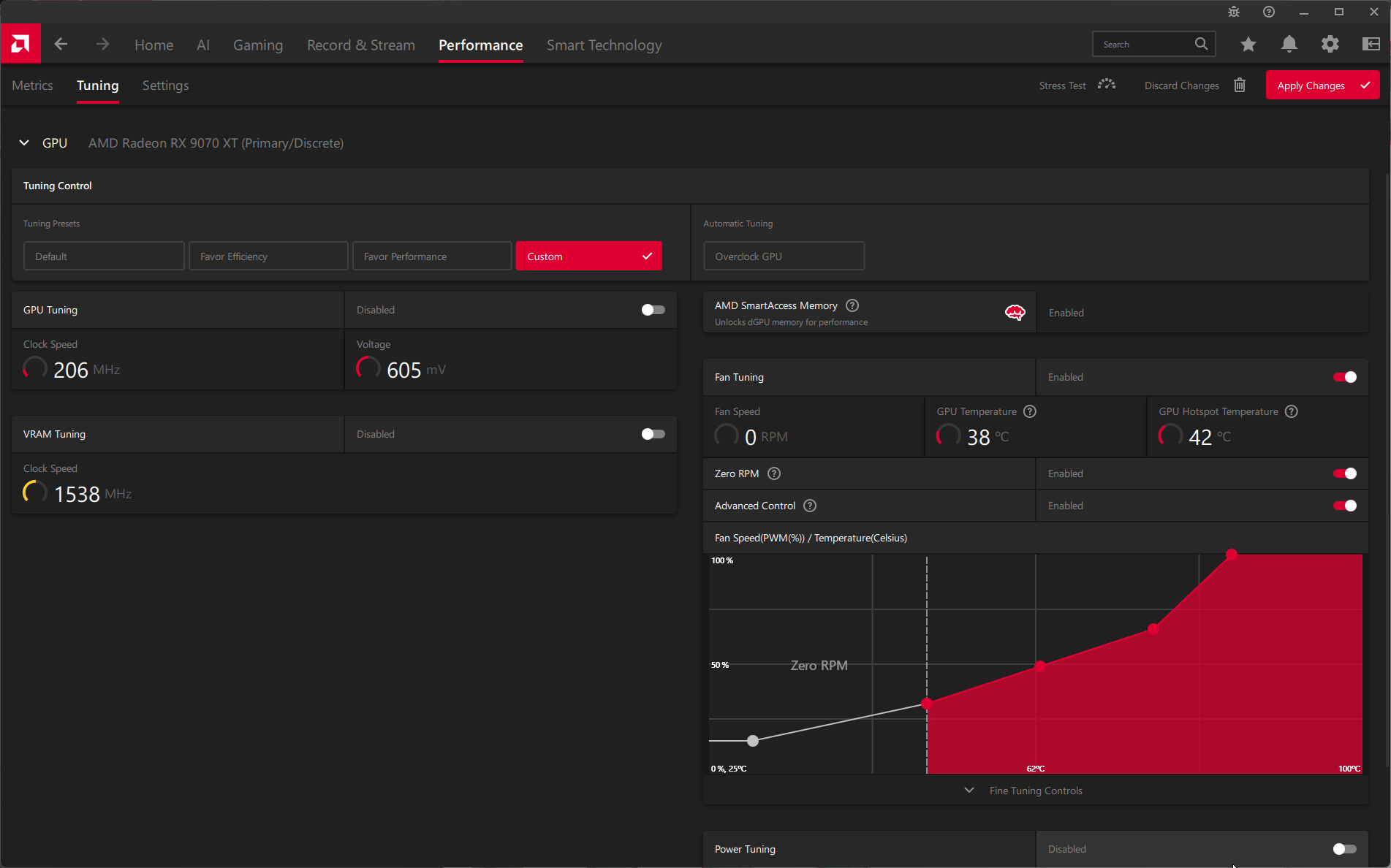Click Overclock GPU button
This screenshot has width=1391, height=868.
point(784,256)
